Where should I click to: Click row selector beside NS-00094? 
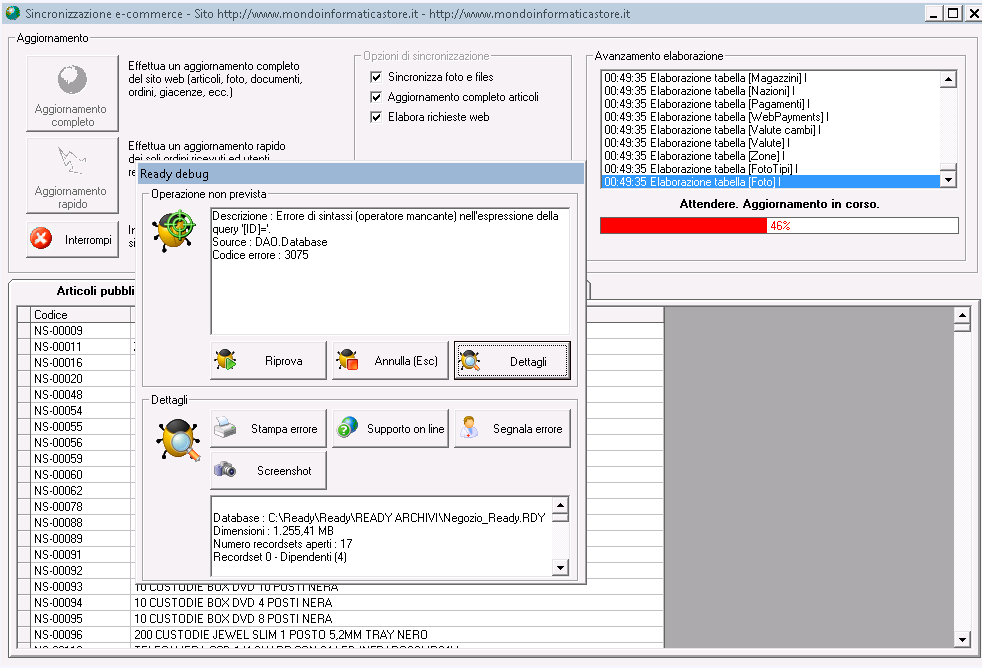coord(24,603)
